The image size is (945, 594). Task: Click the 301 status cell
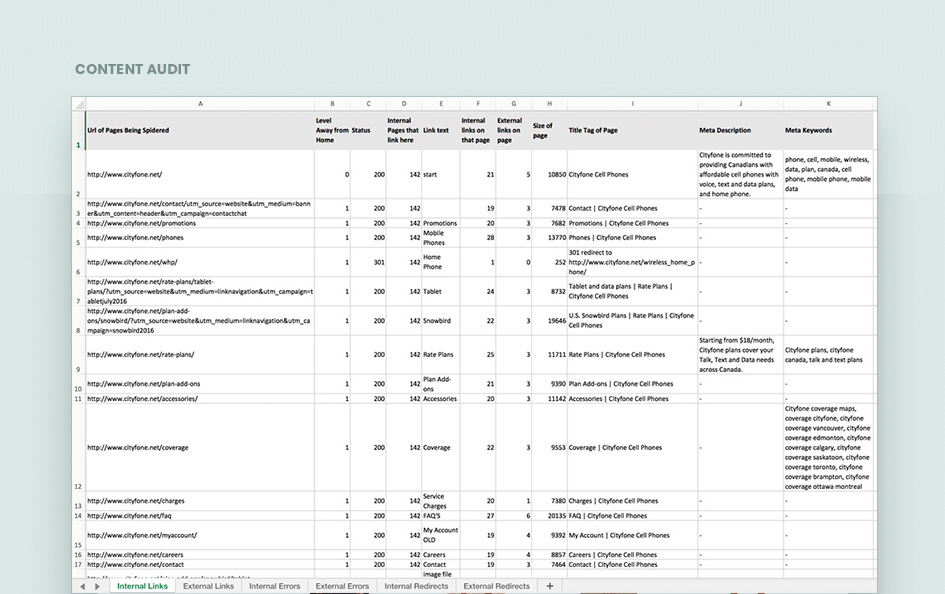(x=368, y=262)
